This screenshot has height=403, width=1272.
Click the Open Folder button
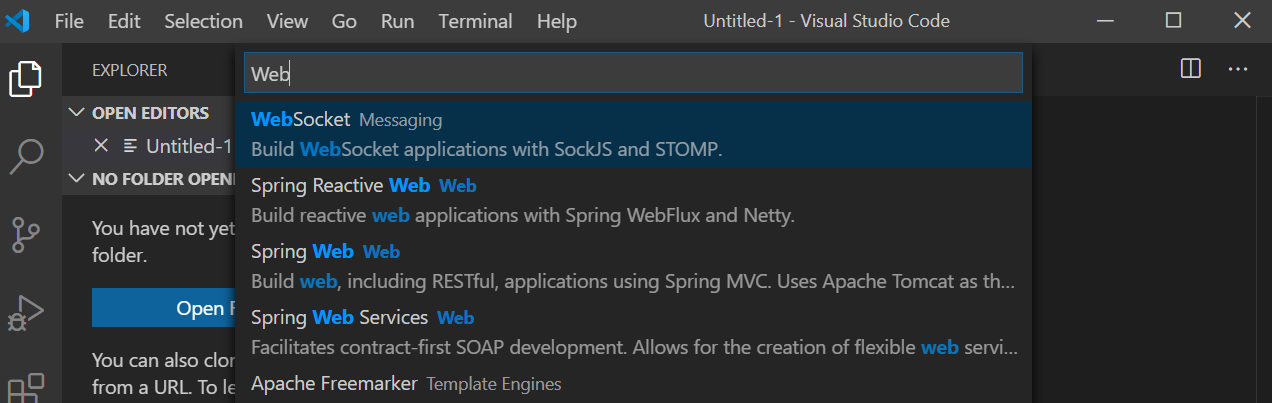164,308
